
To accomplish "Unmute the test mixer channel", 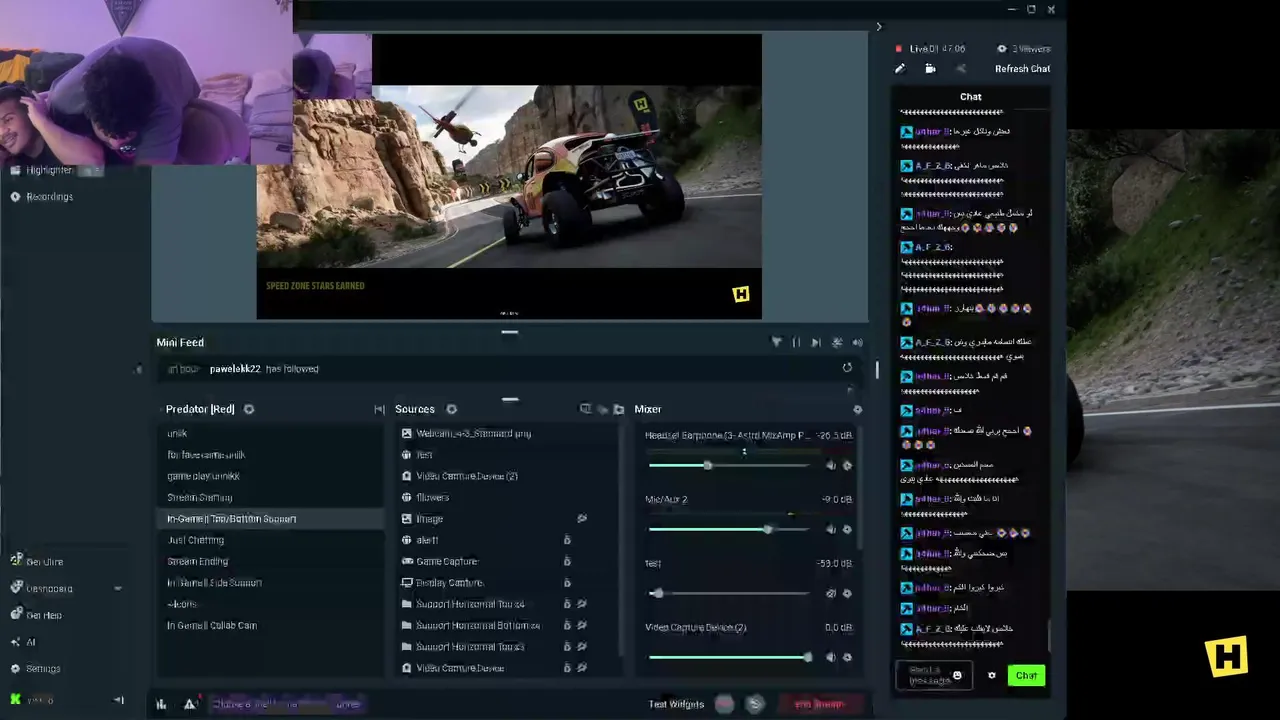I will click(x=830, y=593).
